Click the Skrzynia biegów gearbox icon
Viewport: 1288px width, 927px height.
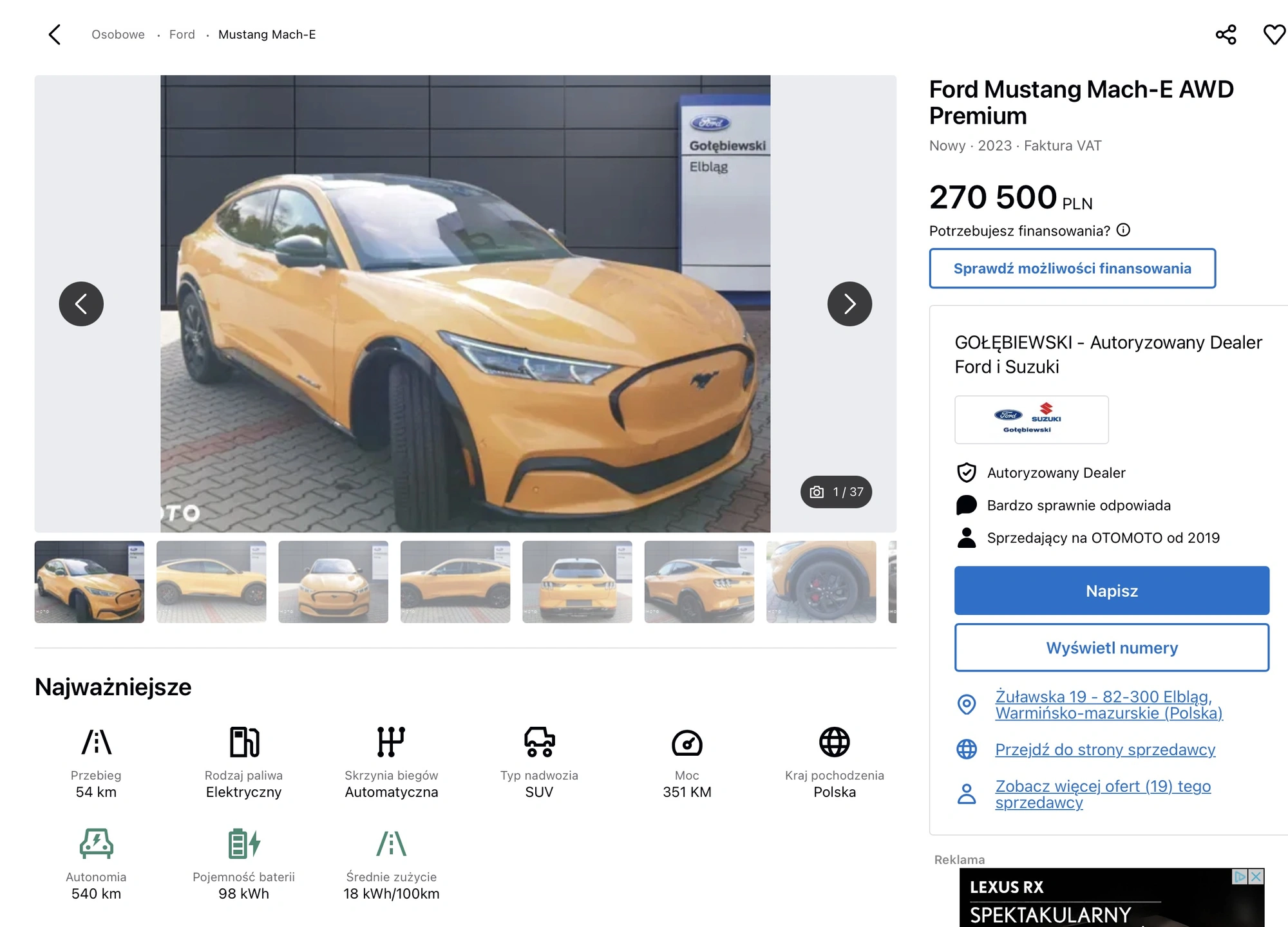pos(391,742)
